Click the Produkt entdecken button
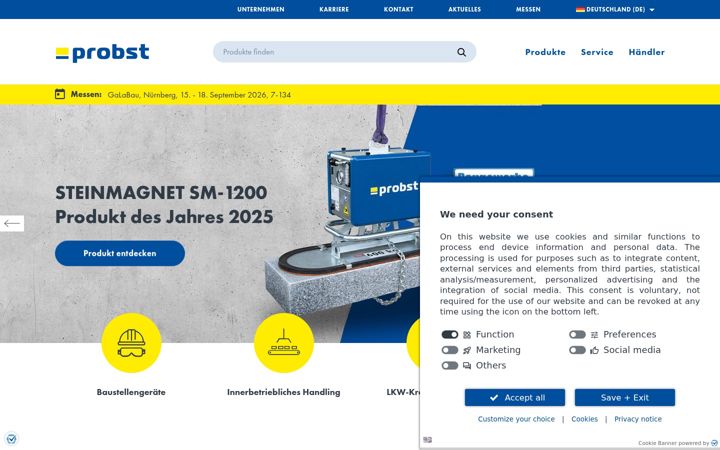This screenshot has width=720, height=450. pyautogui.click(x=120, y=253)
